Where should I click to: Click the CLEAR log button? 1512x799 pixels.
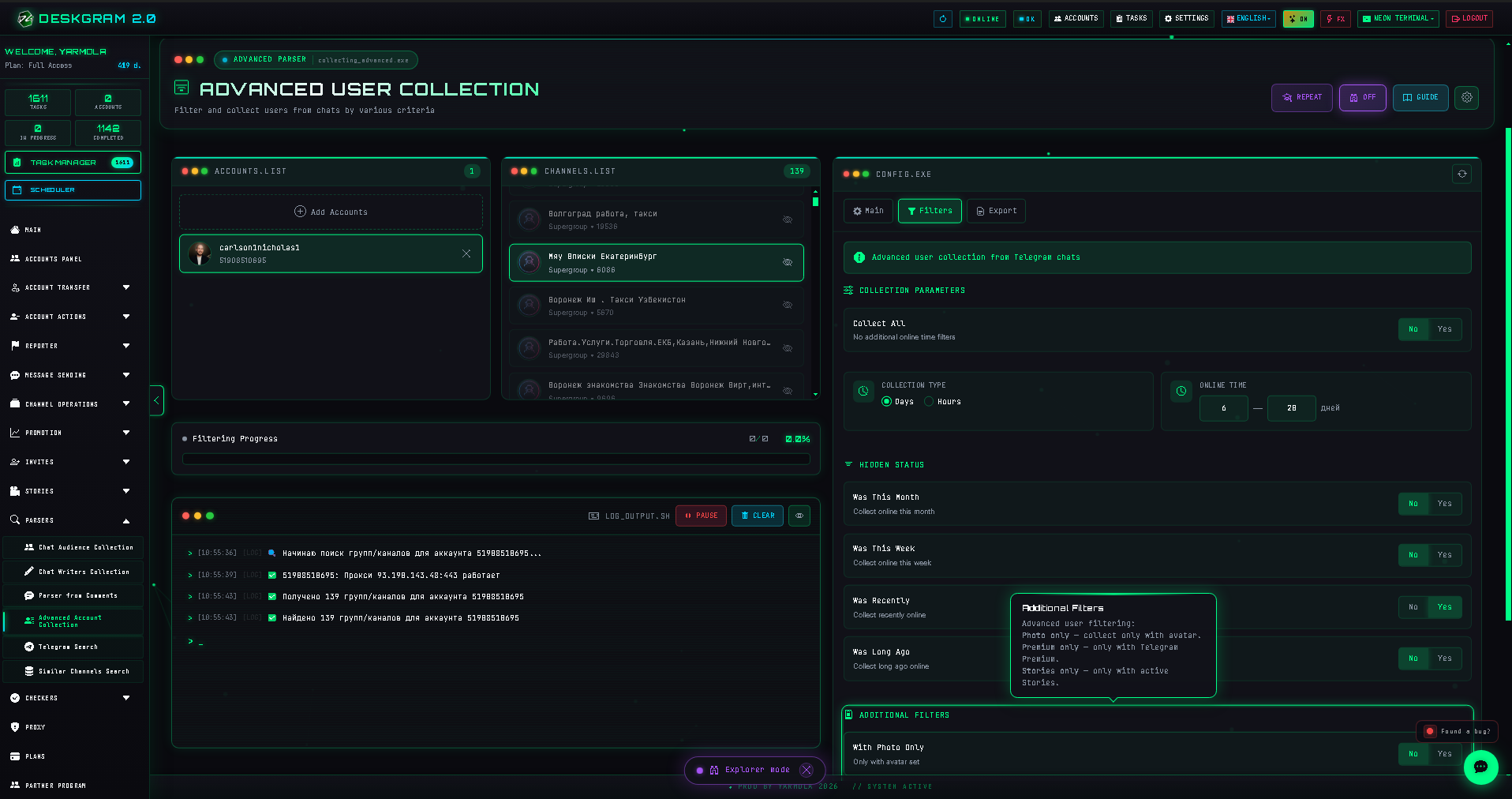click(x=758, y=516)
